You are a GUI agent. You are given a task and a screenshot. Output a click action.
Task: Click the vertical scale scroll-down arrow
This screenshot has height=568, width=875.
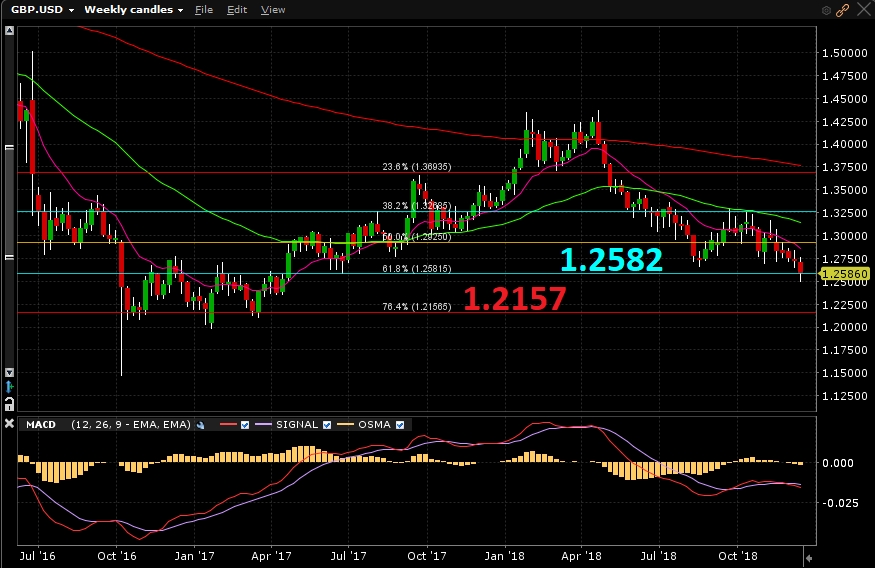pos(9,372)
